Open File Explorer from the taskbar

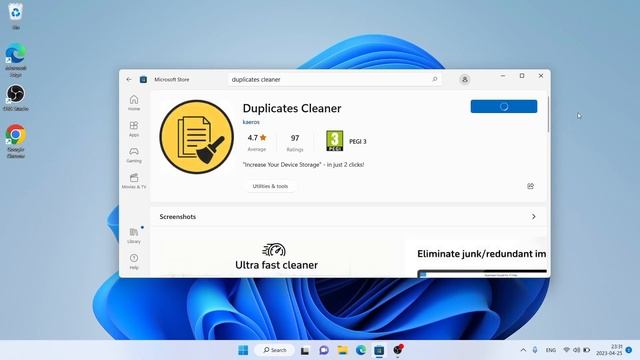tap(342, 350)
